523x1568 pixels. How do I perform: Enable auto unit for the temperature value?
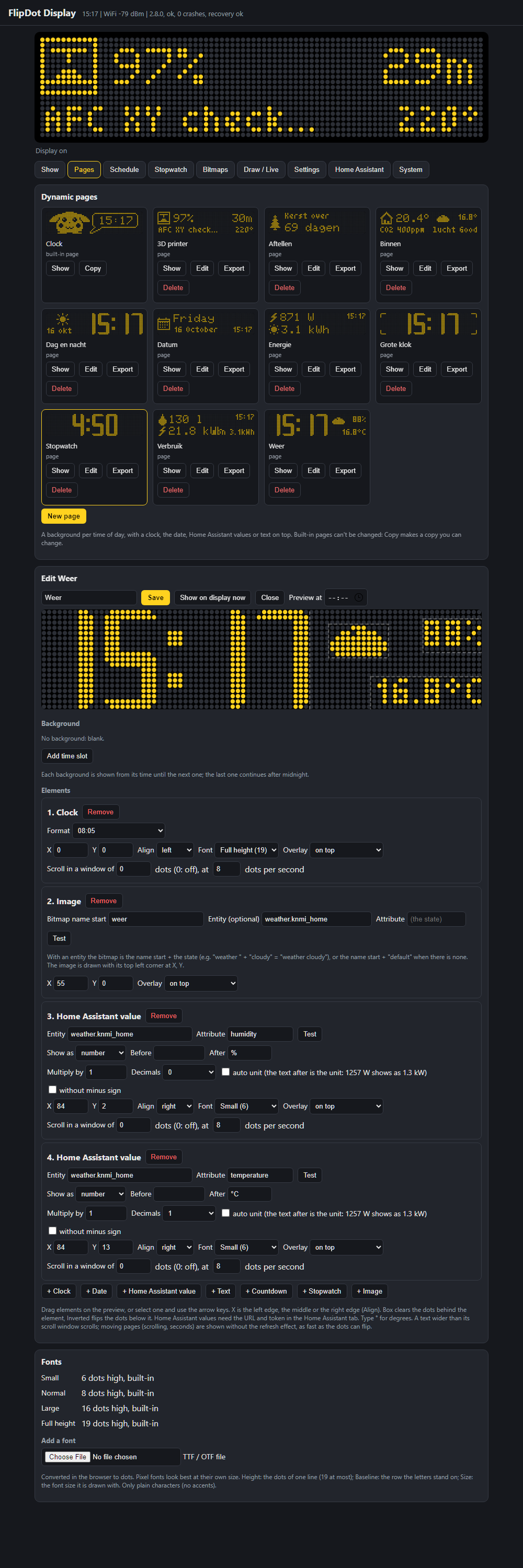pyautogui.click(x=226, y=1213)
